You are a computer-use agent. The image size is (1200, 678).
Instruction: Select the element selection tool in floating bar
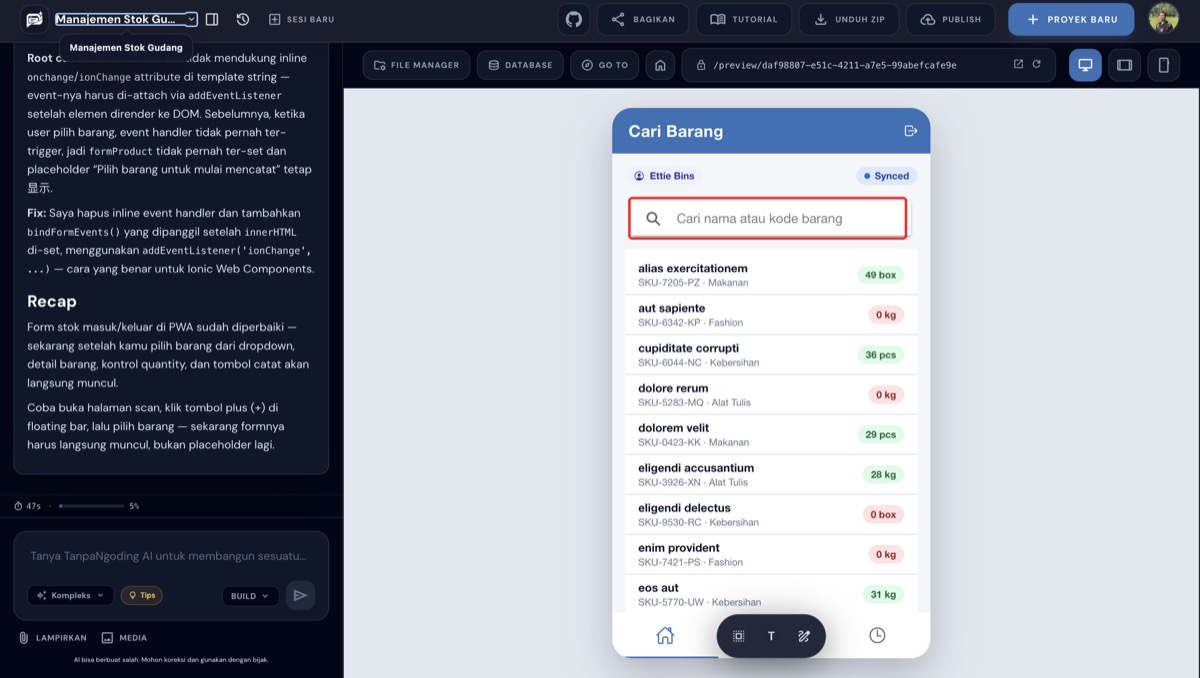coord(739,636)
